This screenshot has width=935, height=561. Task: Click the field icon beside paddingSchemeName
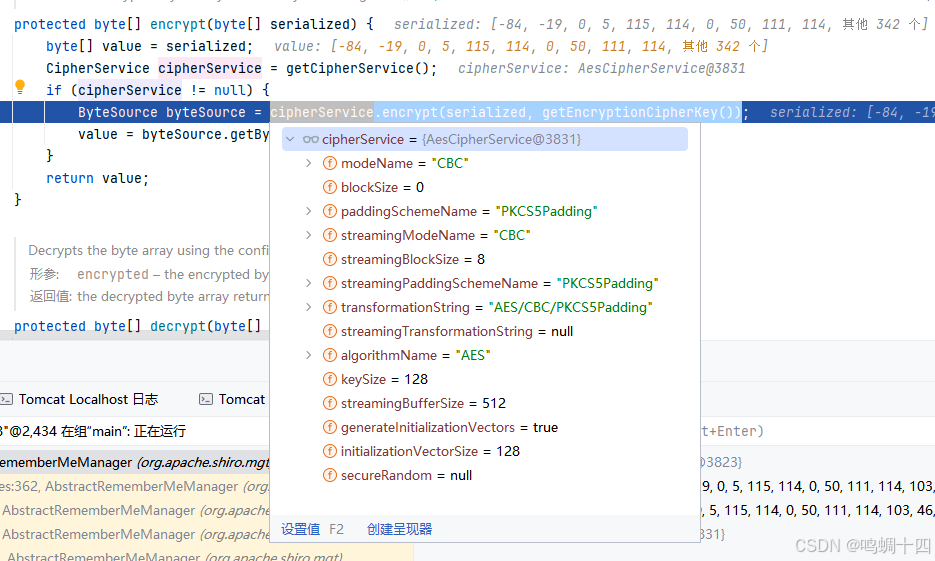(x=330, y=211)
